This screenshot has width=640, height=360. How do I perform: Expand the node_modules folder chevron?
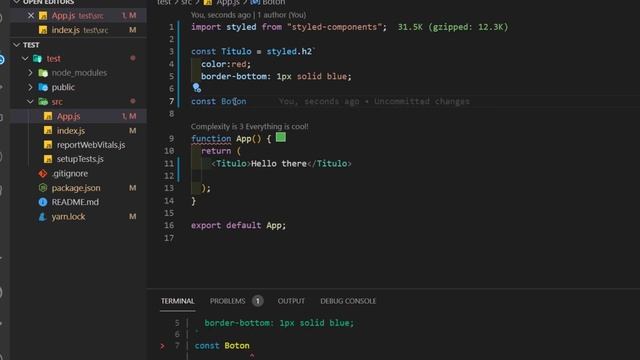[31, 73]
